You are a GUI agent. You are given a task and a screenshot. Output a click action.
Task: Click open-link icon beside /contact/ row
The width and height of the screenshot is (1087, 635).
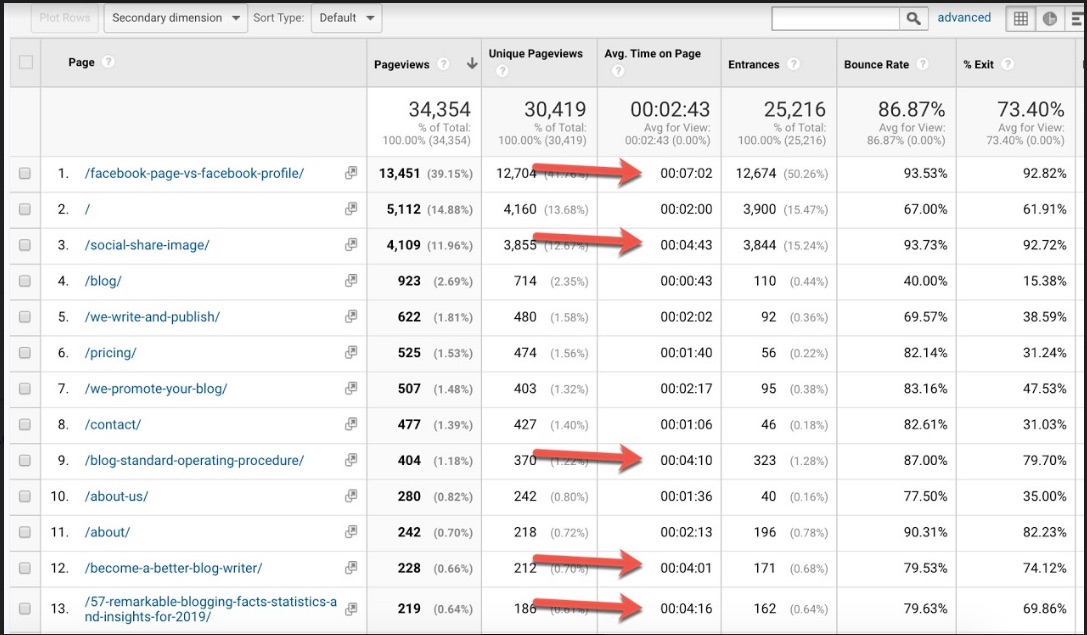351,425
